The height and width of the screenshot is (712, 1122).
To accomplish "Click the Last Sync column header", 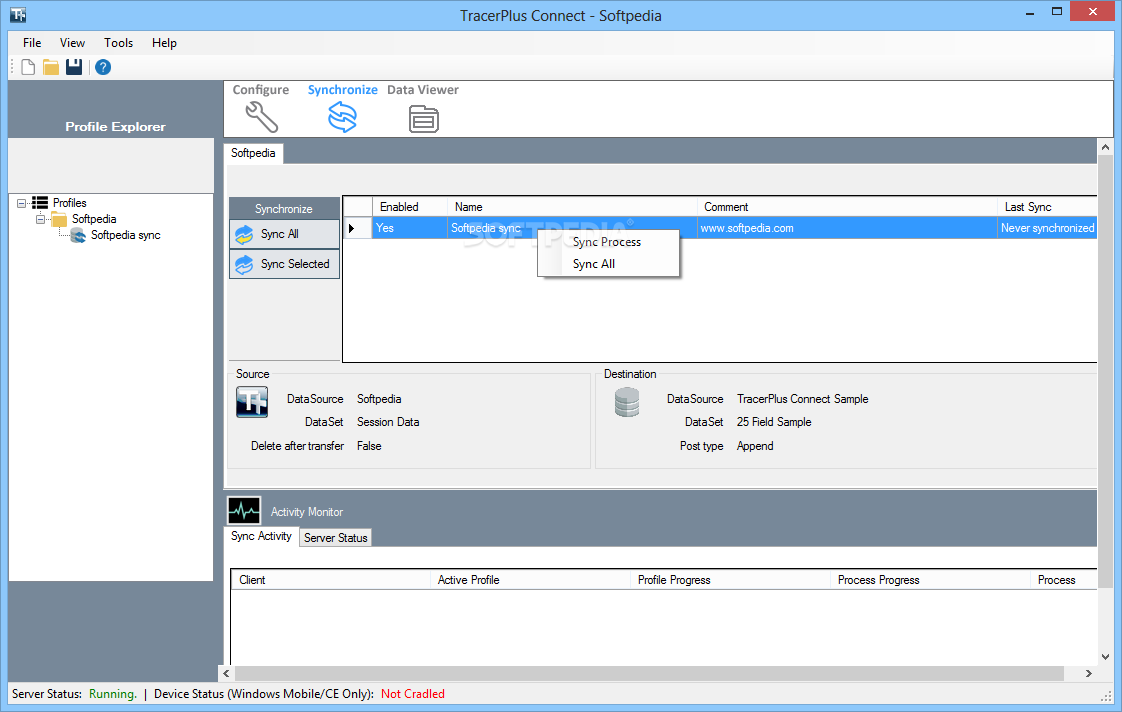I will 1047,207.
